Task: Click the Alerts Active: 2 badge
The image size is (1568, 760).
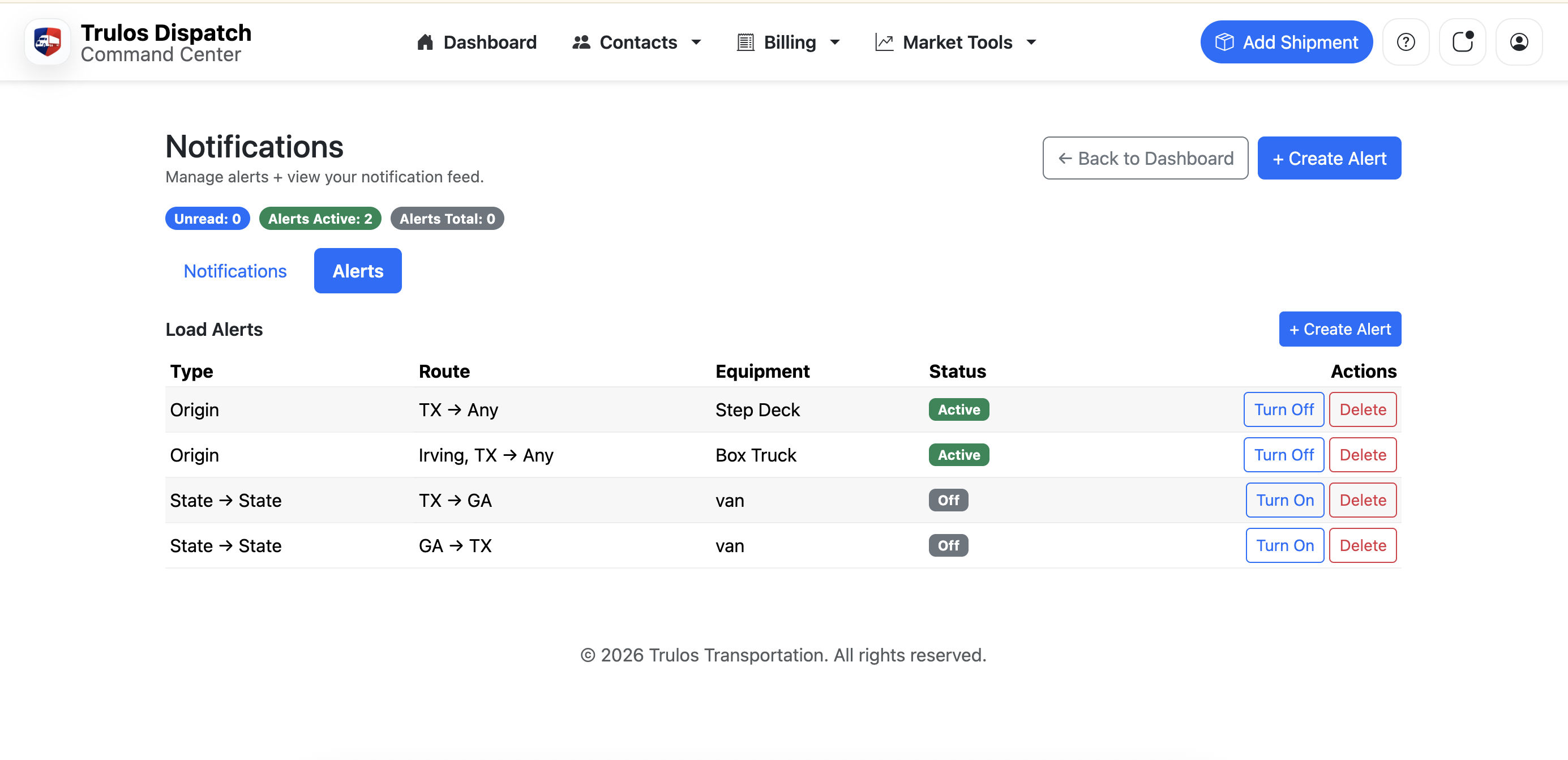Action: 320,218
